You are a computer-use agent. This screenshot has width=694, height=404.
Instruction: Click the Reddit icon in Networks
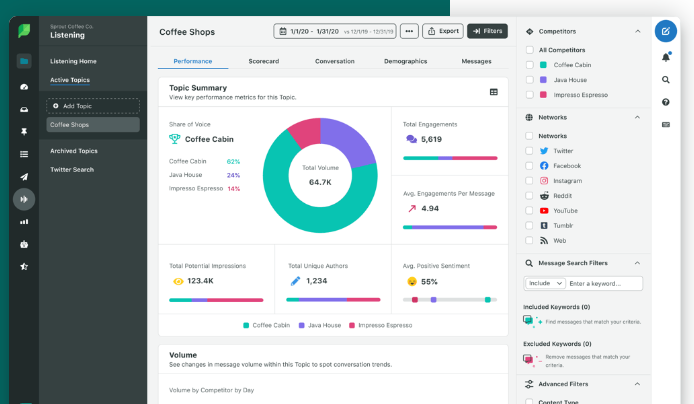click(x=544, y=196)
